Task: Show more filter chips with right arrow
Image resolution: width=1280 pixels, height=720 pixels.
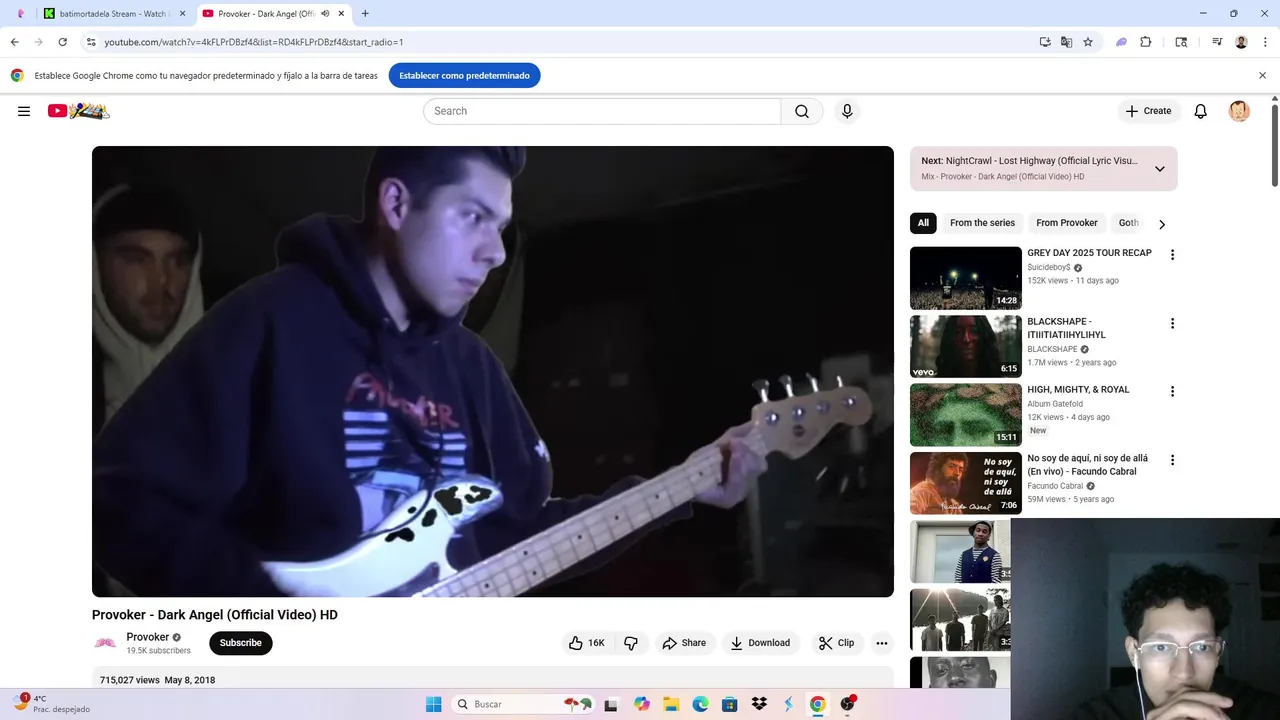Action: pyautogui.click(x=1162, y=224)
